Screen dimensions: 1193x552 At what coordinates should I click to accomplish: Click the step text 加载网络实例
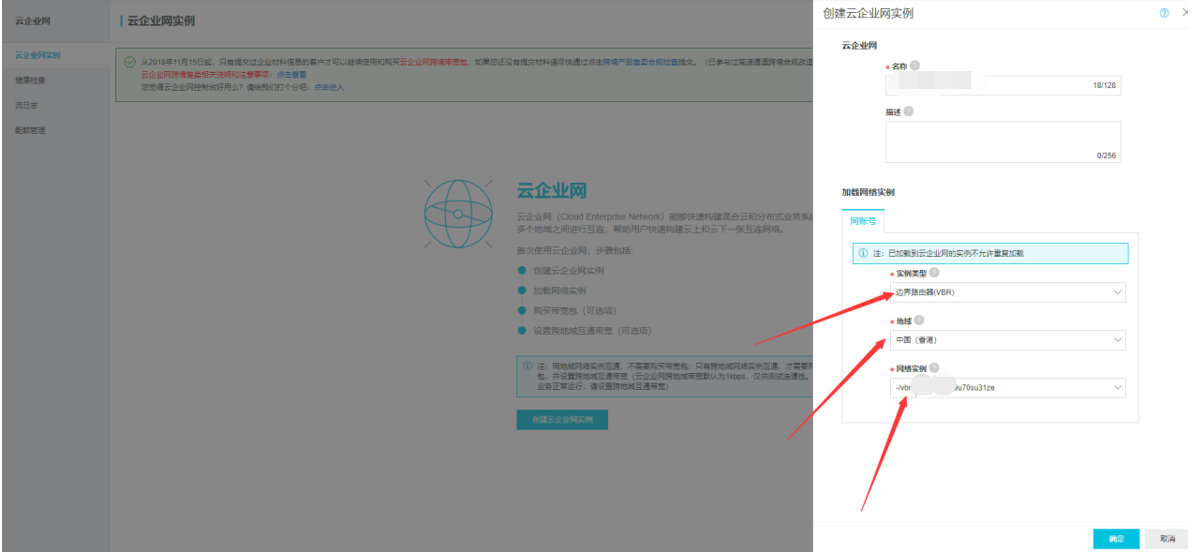[x=560, y=290]
